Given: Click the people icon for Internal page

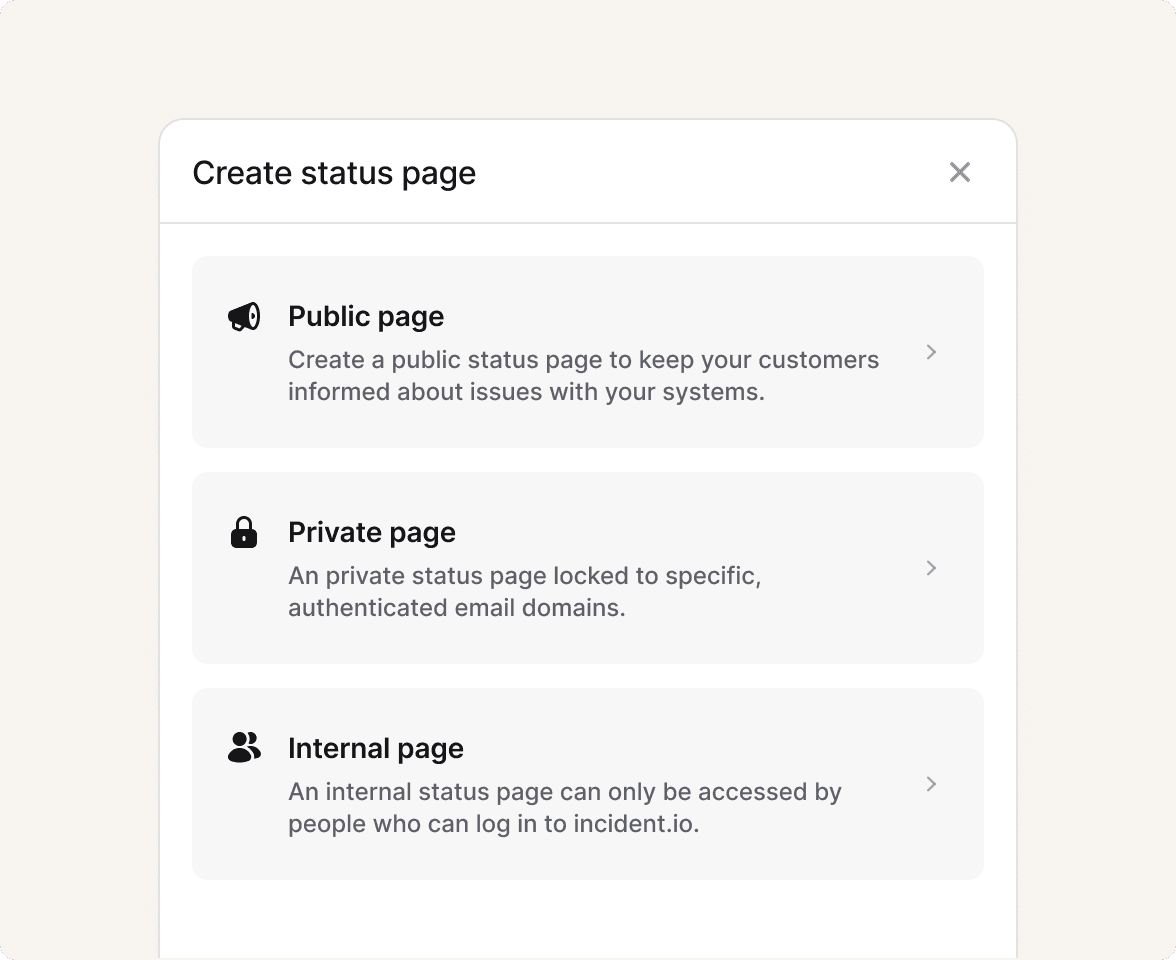Looking at the screenshot, I should tap(244, 746).
